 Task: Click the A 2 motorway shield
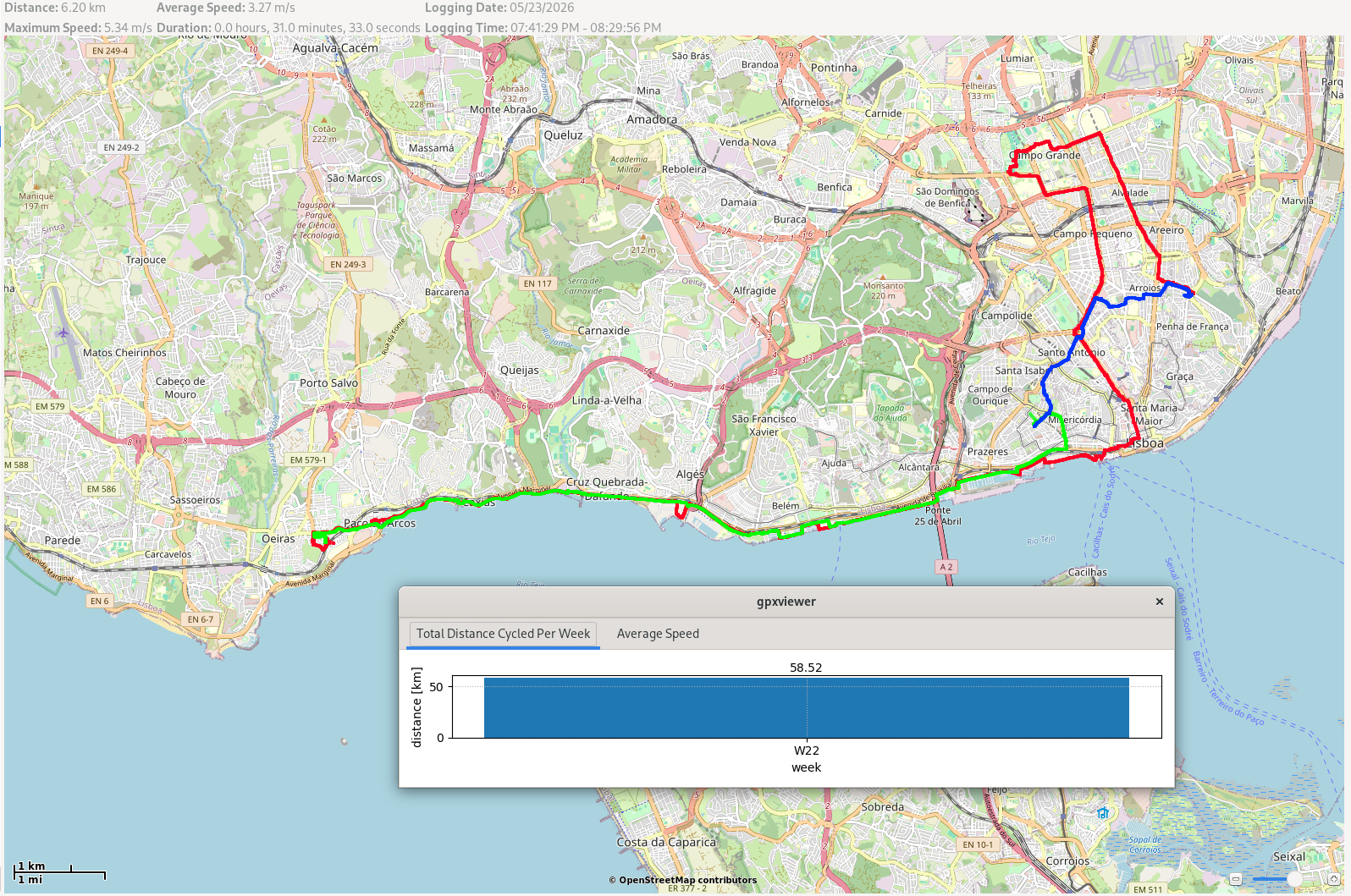(x=946, y=567)
